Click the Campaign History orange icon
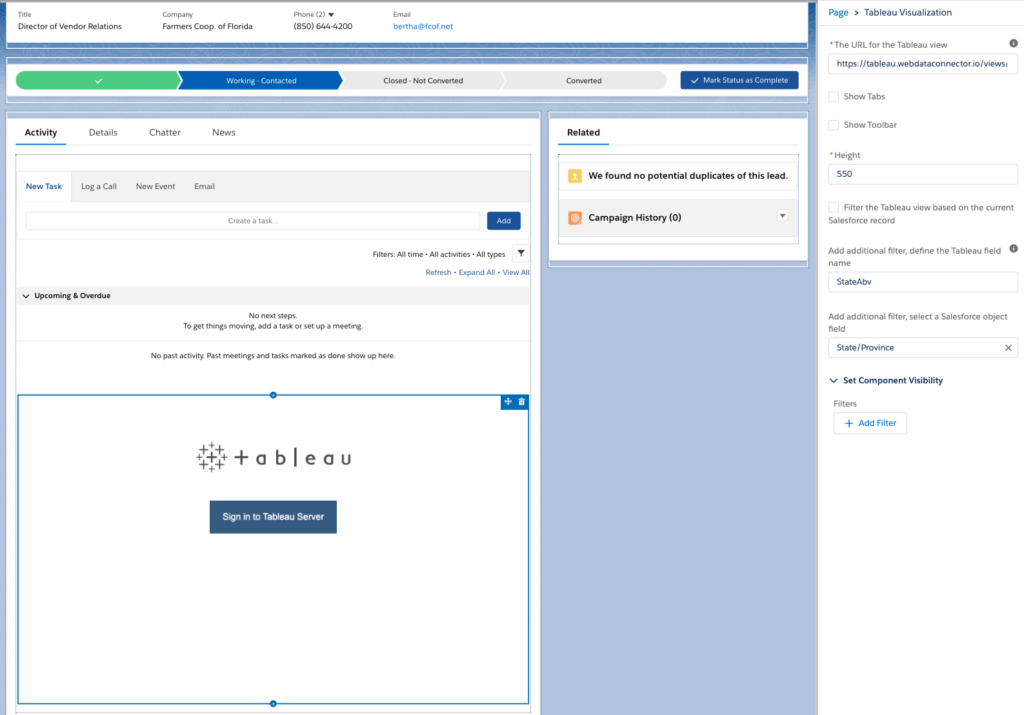The height and width of the screenshot is (715, 1024). coord(575,217)
